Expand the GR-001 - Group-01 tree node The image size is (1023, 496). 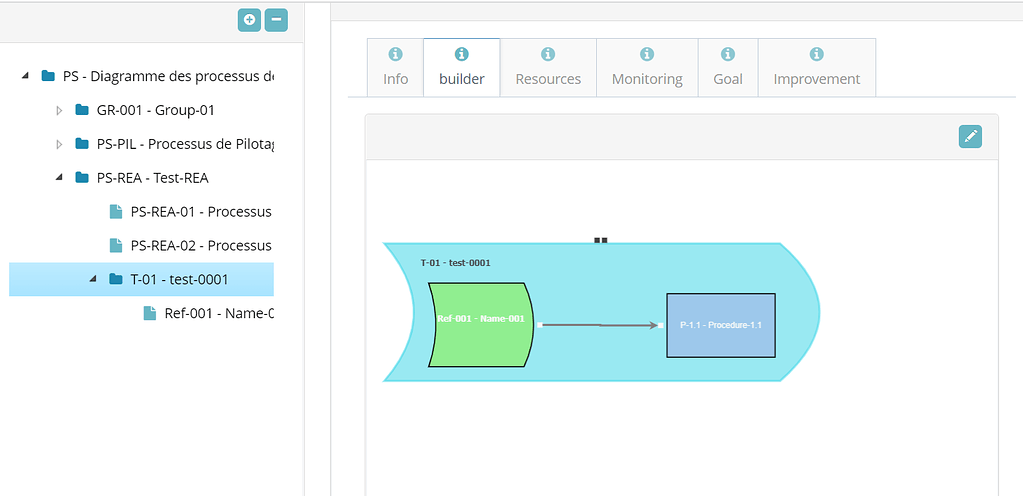[59, 110]
